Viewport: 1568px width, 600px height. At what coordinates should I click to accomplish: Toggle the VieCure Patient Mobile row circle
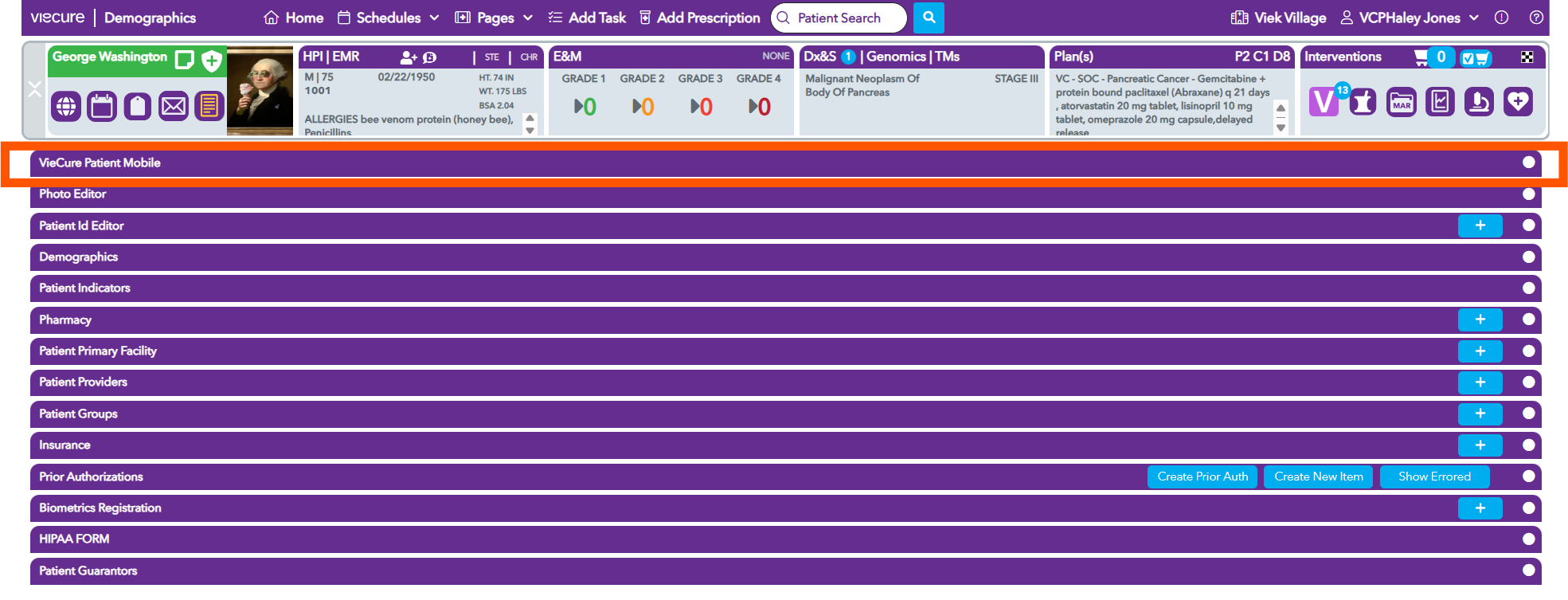1528,163
